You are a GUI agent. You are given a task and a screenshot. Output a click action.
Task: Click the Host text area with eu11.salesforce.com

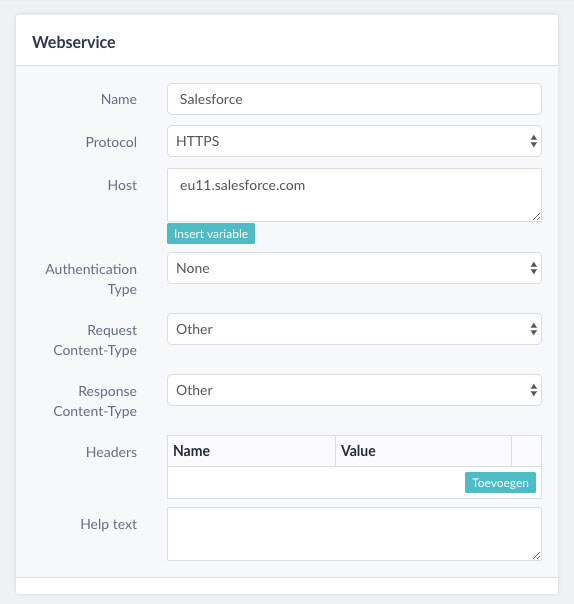pyautogui.click(x=354, y=195)
